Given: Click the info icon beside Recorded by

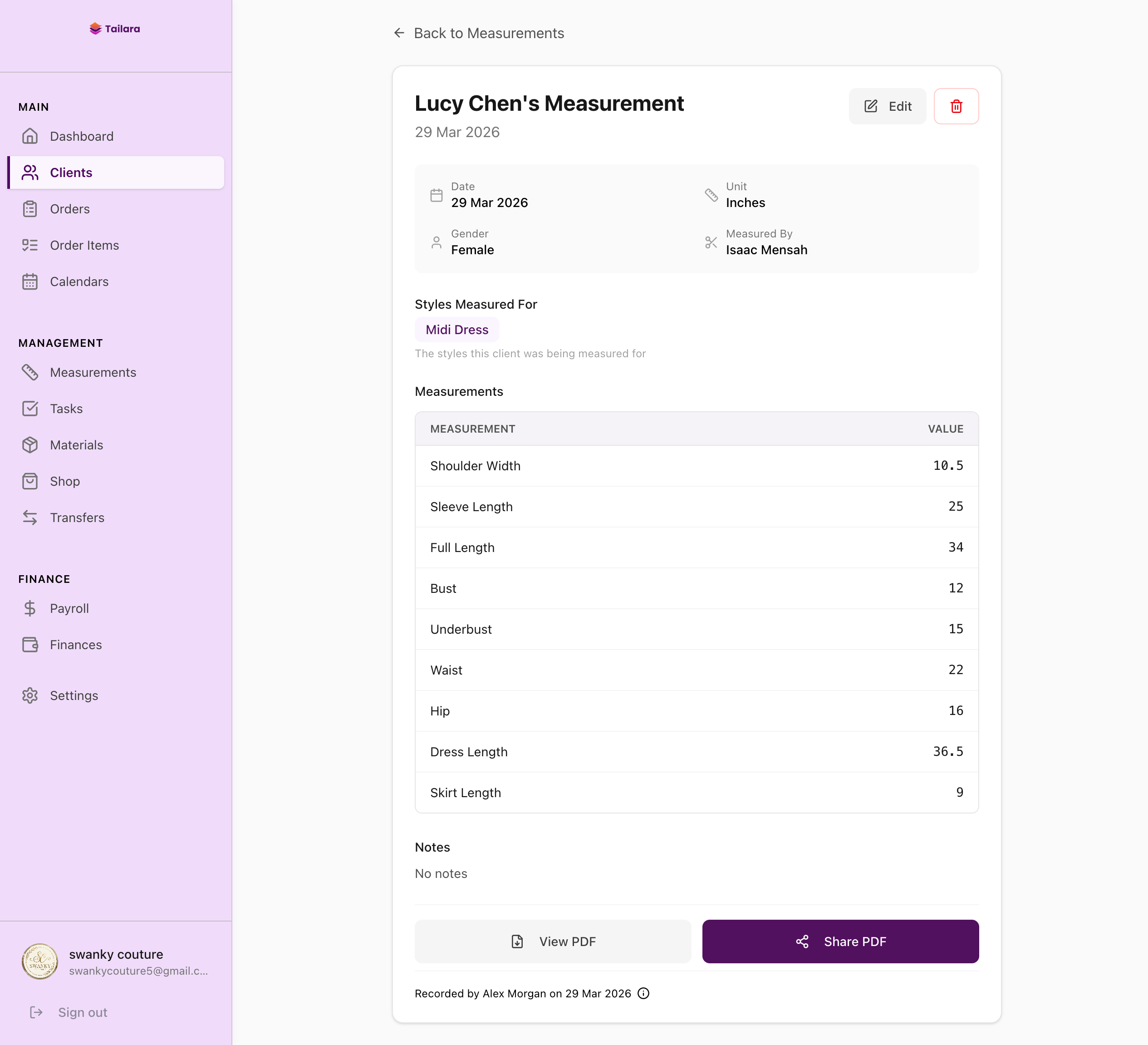Looking at the screenshot, I should click(643, 993).
